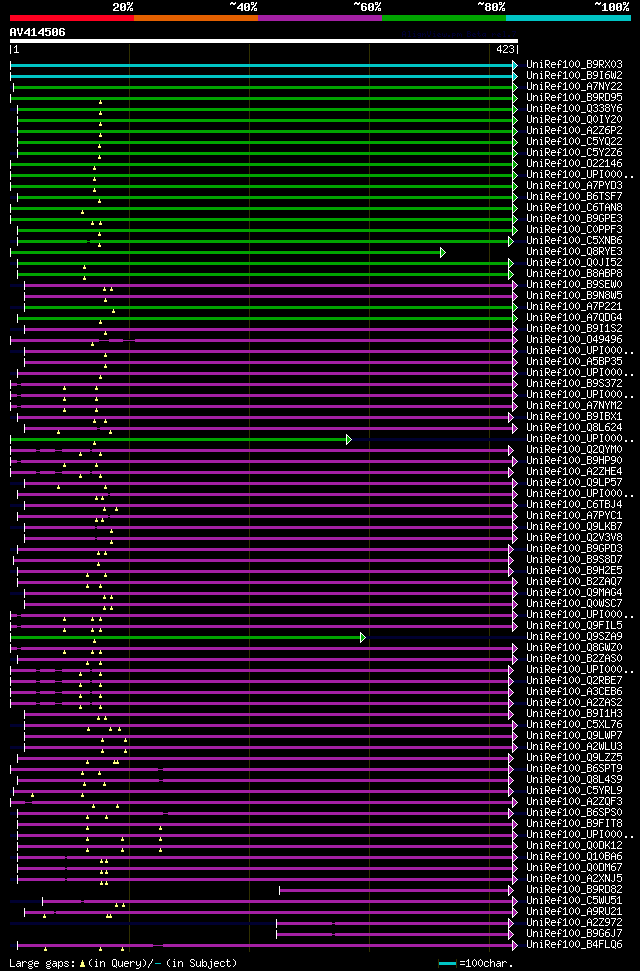Select UniRef100_B9HP90 label
This screenshot has height=971, width=640.
tap(574, 461)
